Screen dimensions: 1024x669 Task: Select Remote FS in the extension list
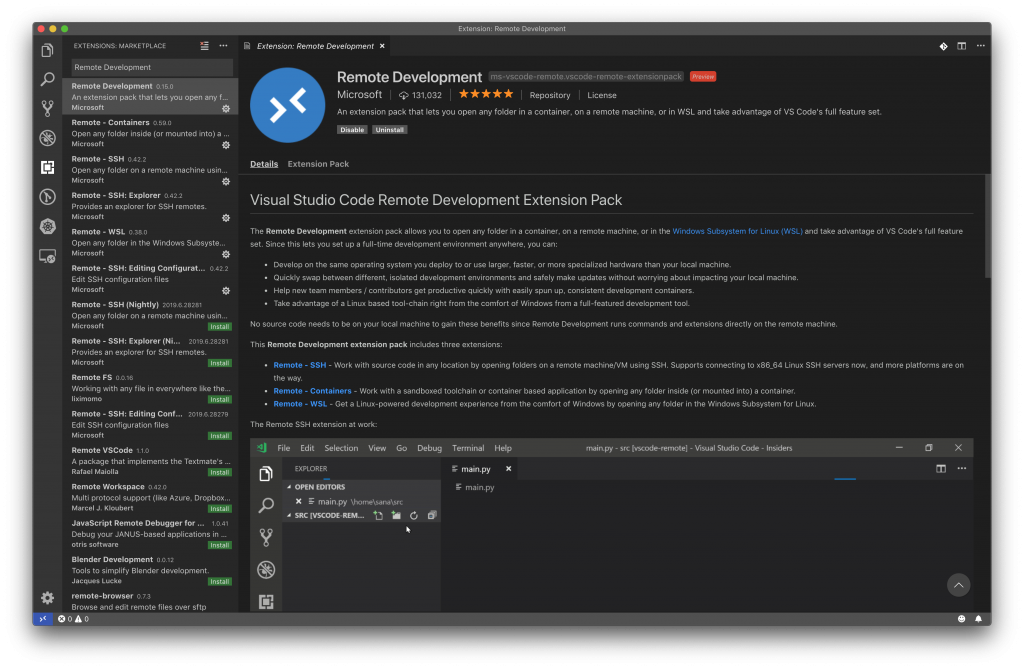coord(150,388)
